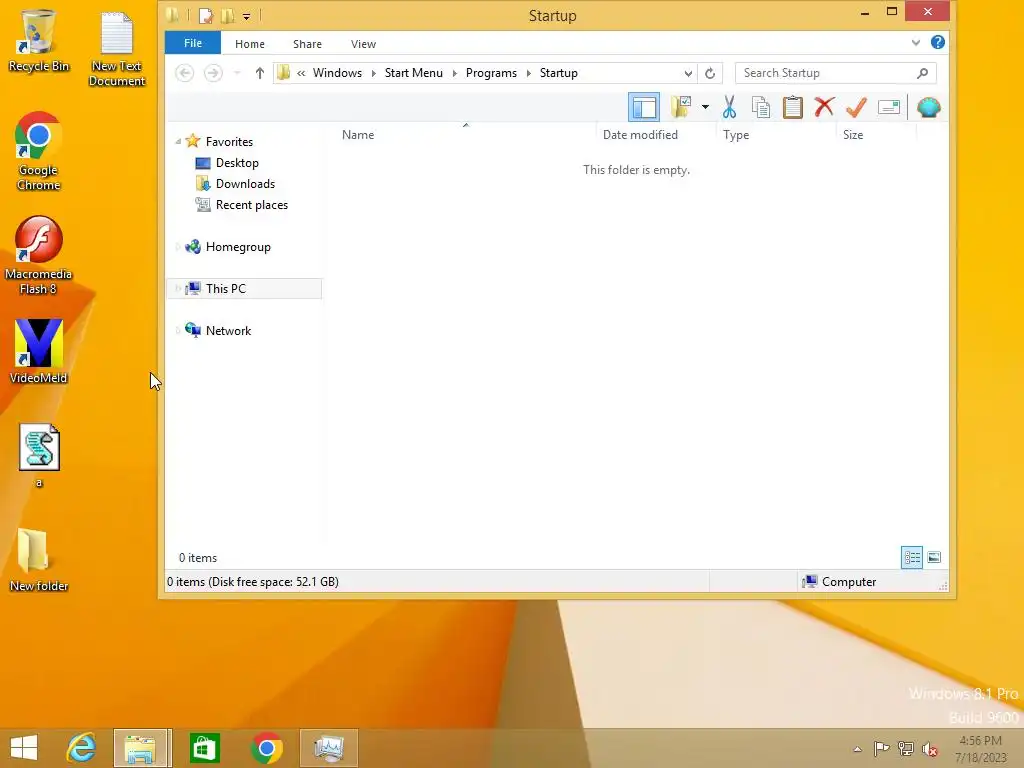The height and width of the screenshot is (768, 1024).
Task: Click the muted volume tray icon
Action: tap(929, 749)
